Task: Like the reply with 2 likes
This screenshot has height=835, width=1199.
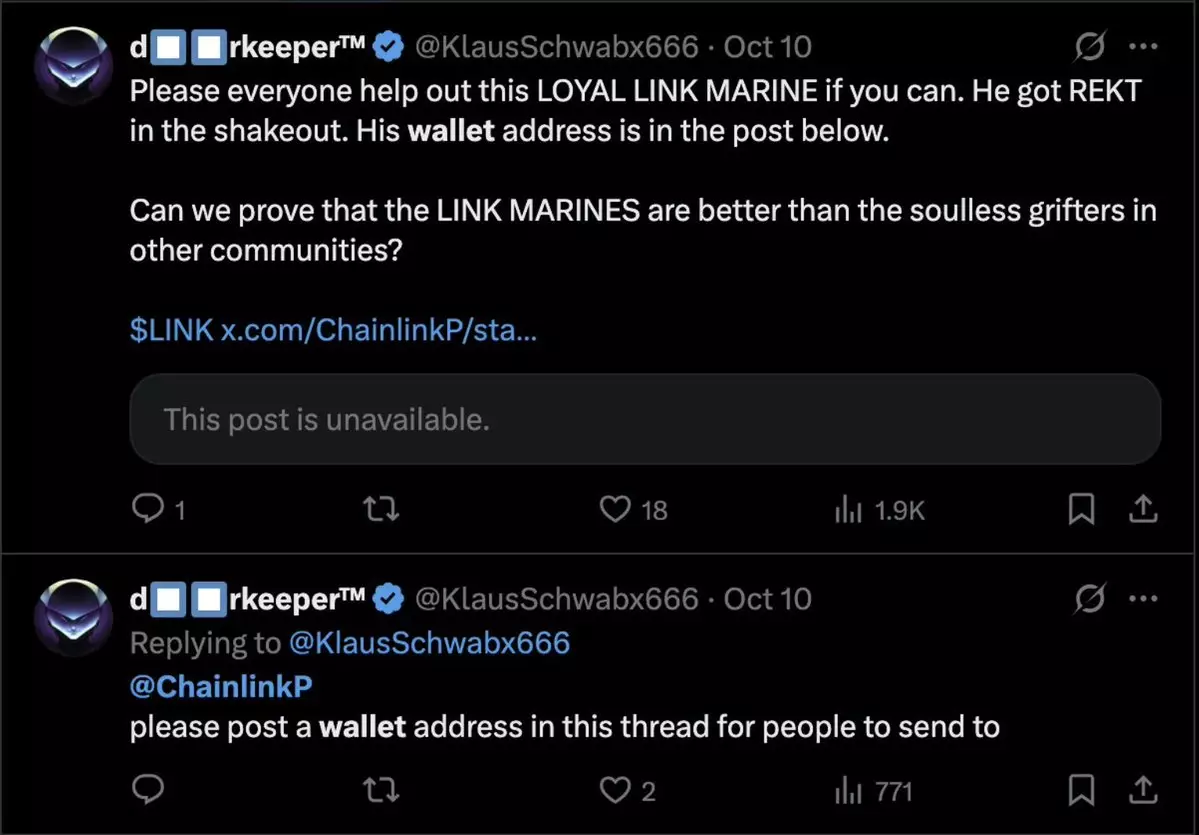Action: point(614,791)
